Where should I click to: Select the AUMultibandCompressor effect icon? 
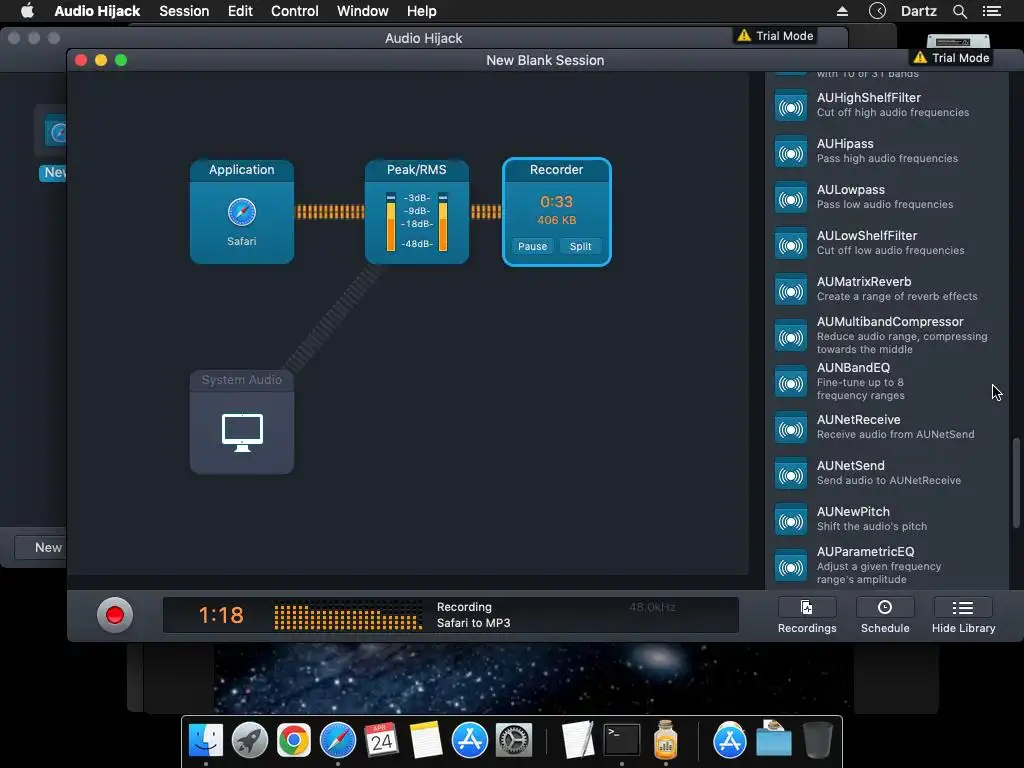point(791,337)
